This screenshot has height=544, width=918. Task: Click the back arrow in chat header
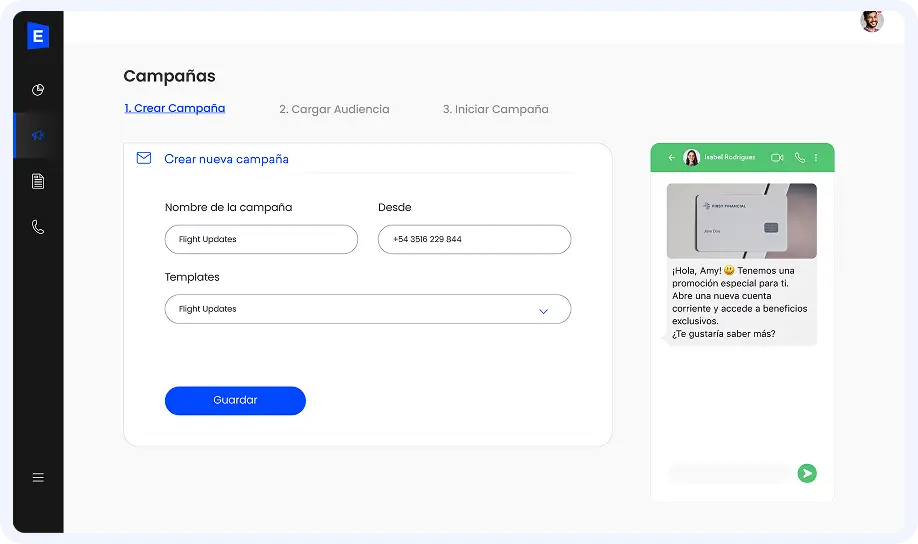coord(672,158)
